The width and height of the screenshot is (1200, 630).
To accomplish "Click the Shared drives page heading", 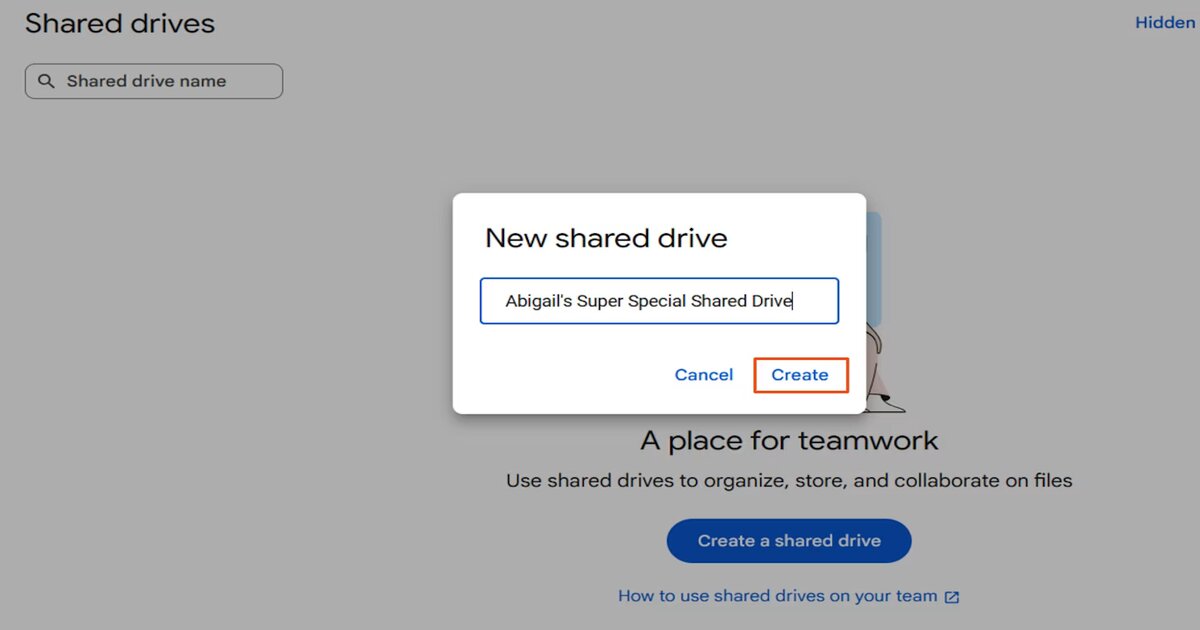I will pos(120,24).
